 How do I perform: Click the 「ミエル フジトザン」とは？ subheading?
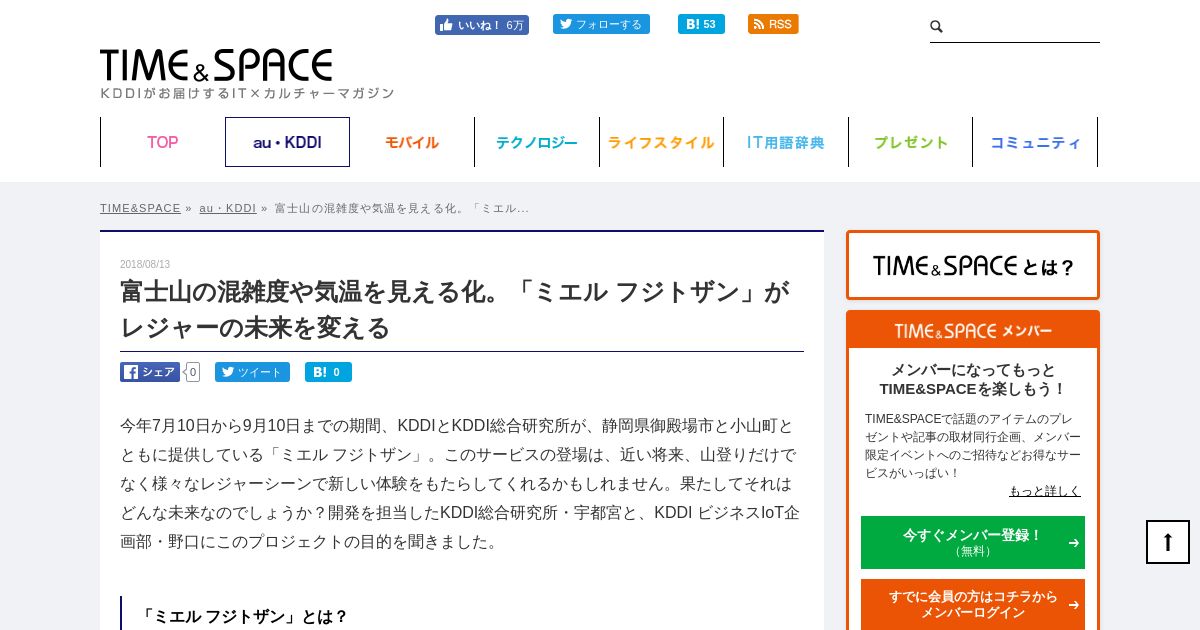[x=244, y=616]
